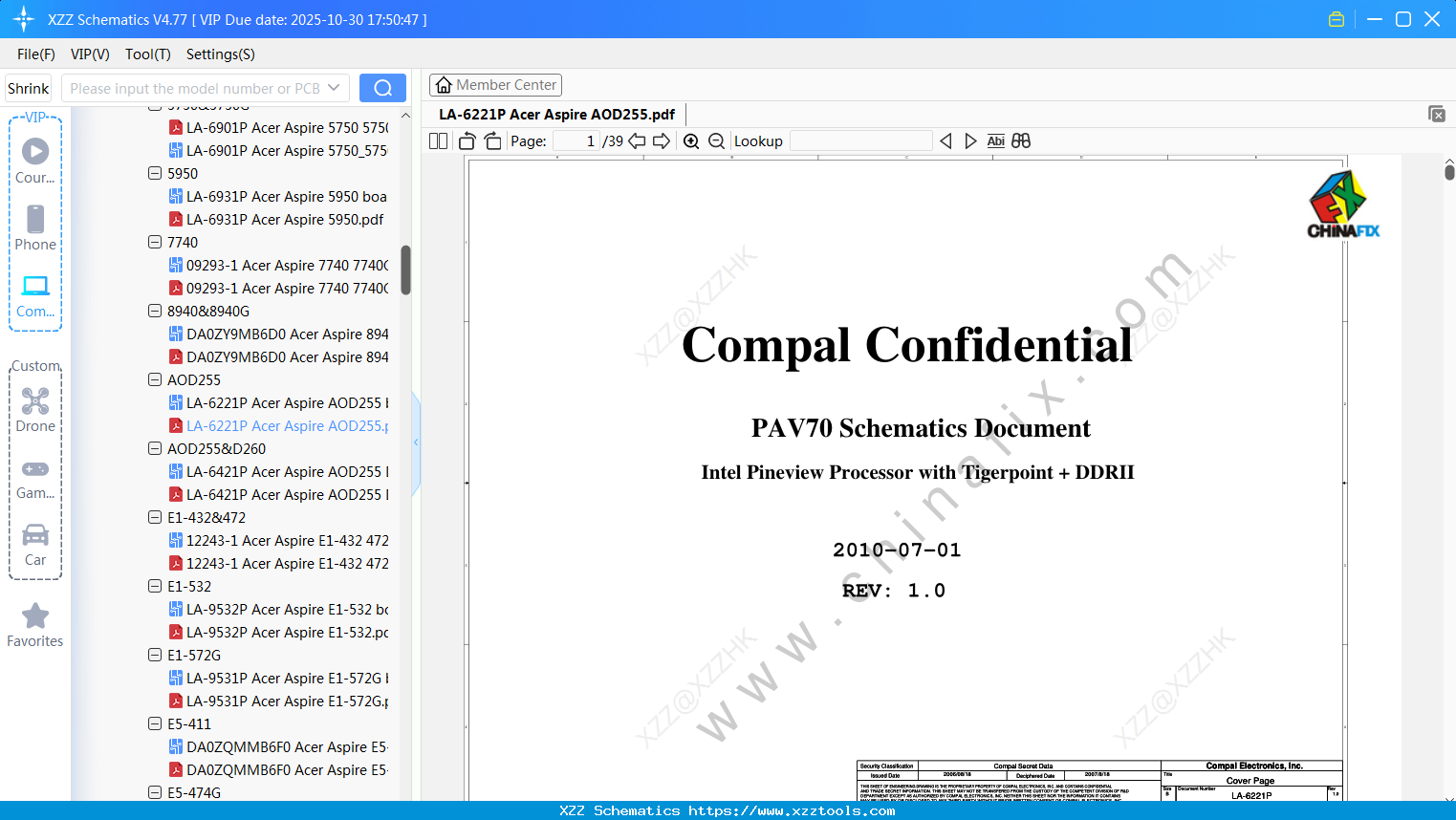The width and height of the screenshot is (1456, 820).
Task: Zoom in on the schematic page
Action: pos(691,141)
